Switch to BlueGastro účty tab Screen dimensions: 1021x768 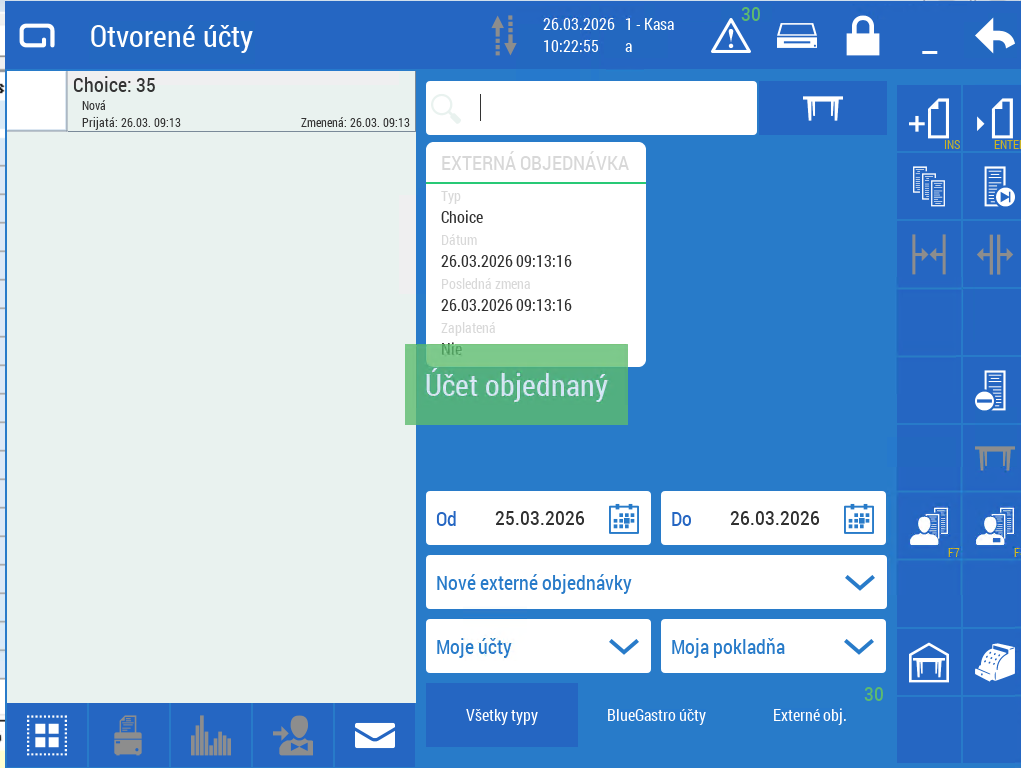point(656,715)
